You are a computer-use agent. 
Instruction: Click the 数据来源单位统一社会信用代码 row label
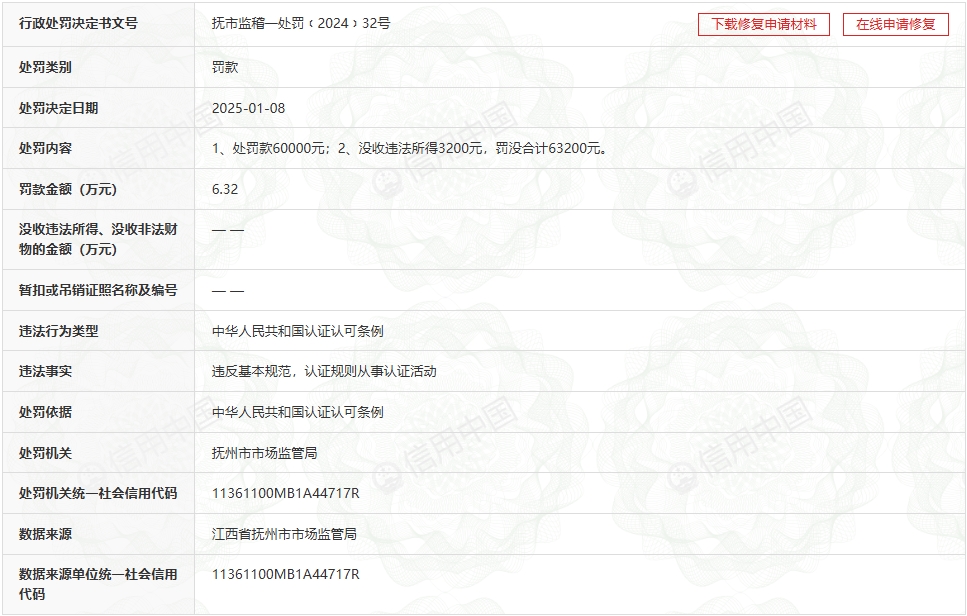point(98,584)
